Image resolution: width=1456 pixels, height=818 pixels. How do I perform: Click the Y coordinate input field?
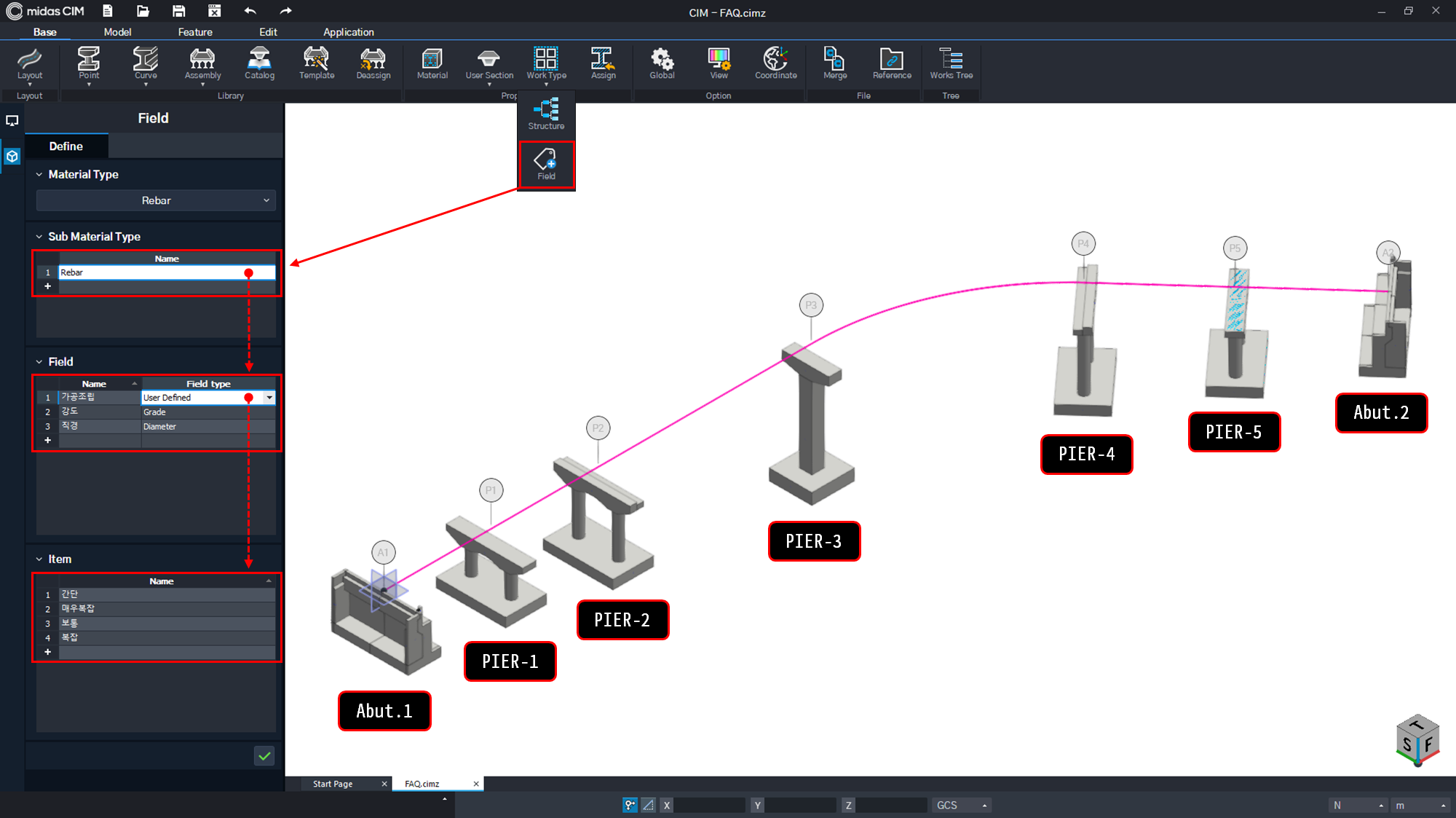tap(800, 805)
